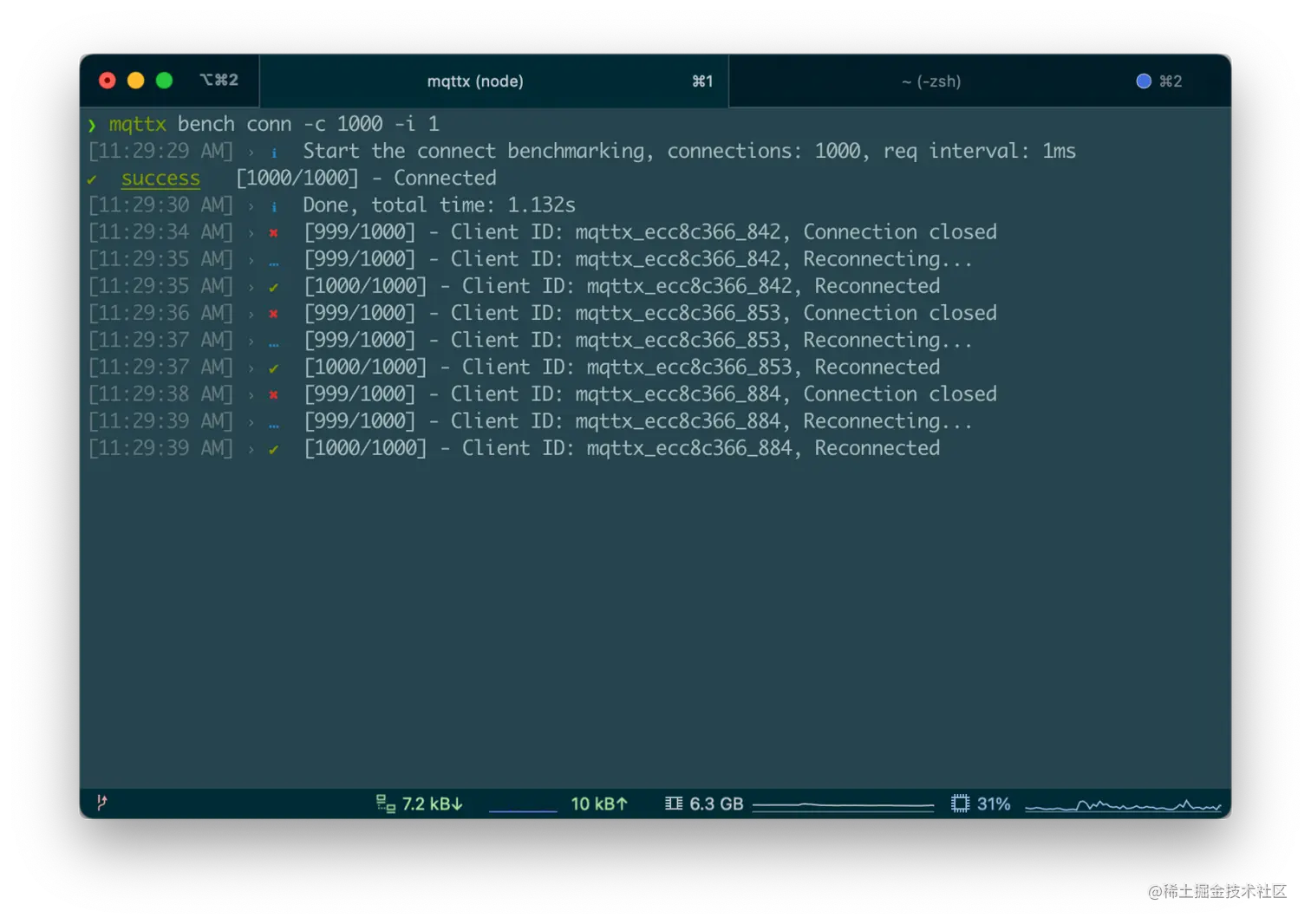Click the checkmark icon on mqttx_ecc8c366_853 Reconnected line
1311x924 pixels.
[x=273, y=368]
